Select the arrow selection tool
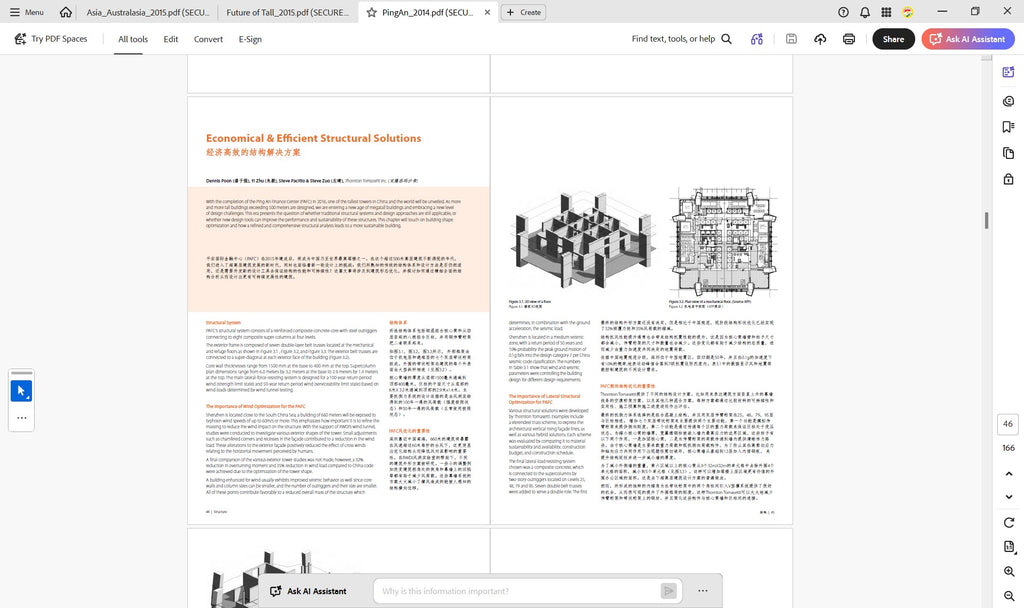1024x608 pixels. [22, 391]
